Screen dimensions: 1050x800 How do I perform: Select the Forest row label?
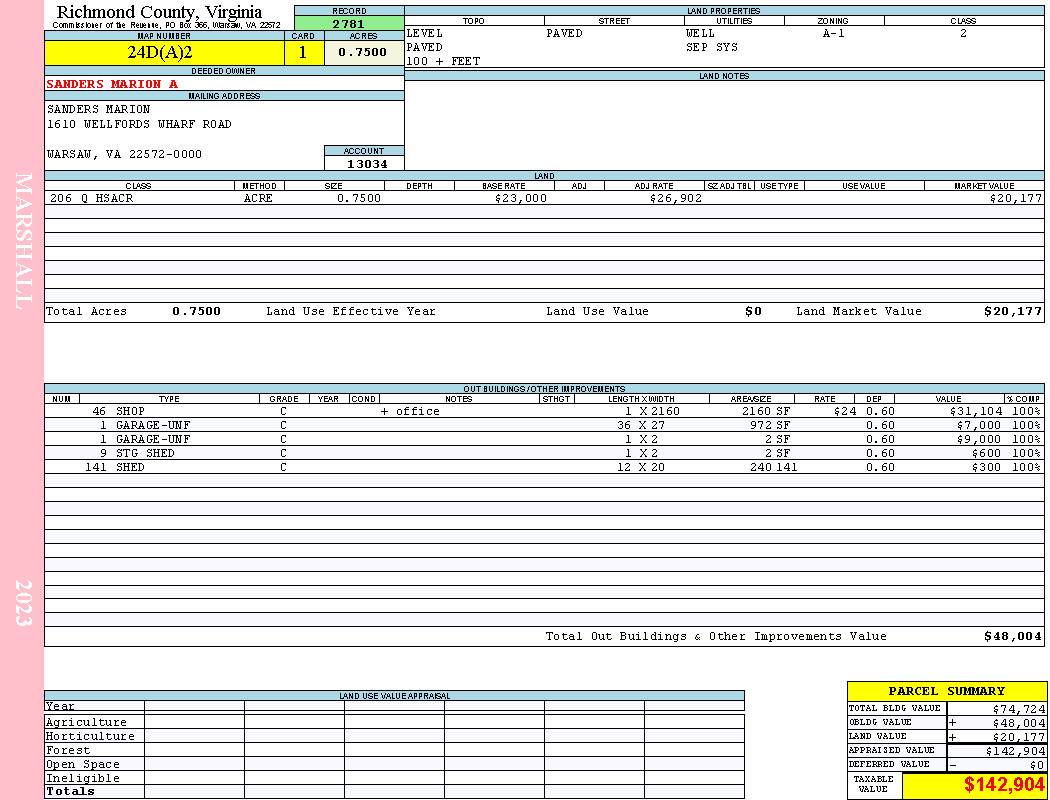[x=68, y=750]
